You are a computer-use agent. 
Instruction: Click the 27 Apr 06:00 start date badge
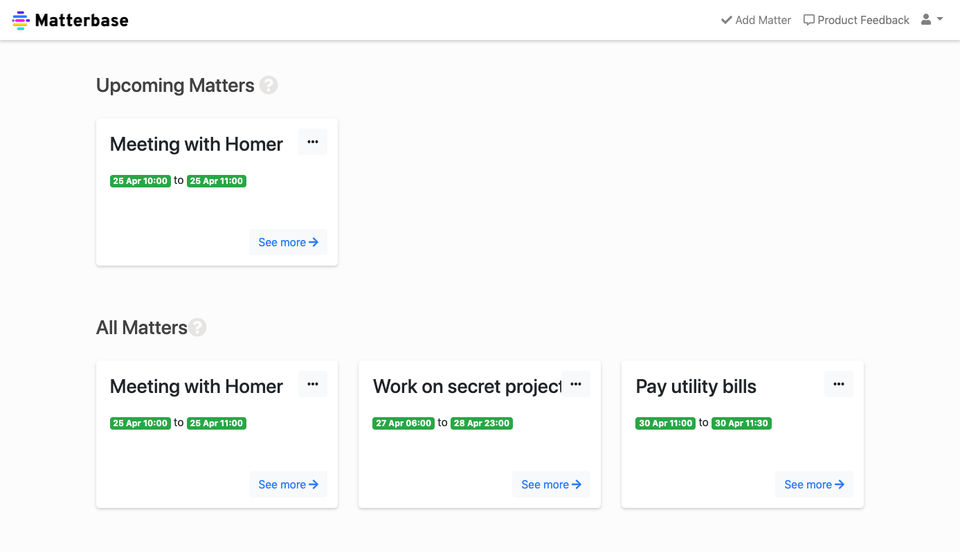click(x=404, y=423)
